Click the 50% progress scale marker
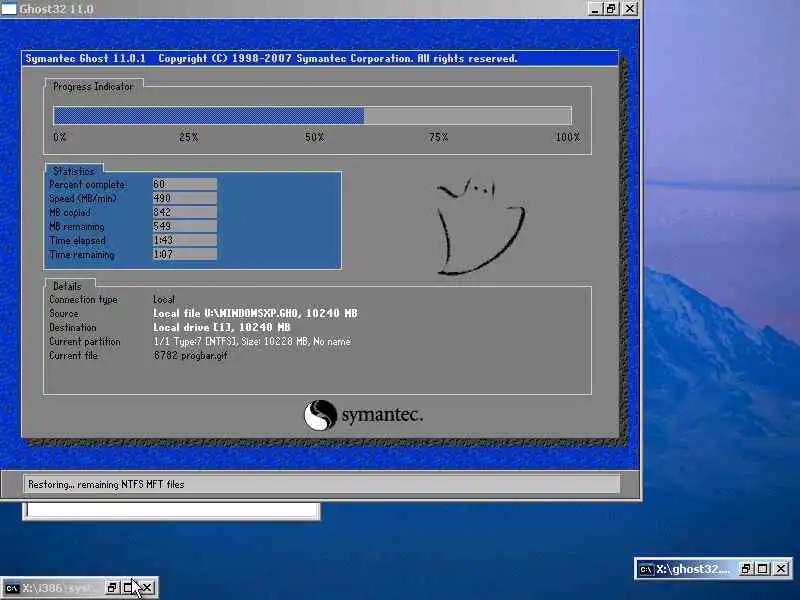800x600 pixels. (x=315, y=137)
